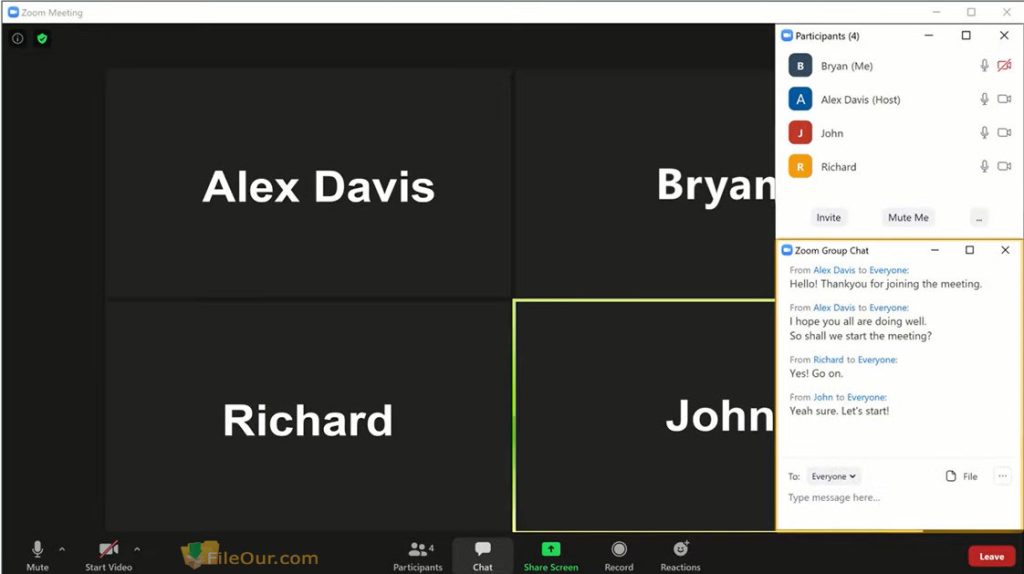Toggle Start Video camera button
1024x574 pixels.
tap(108, 549)
